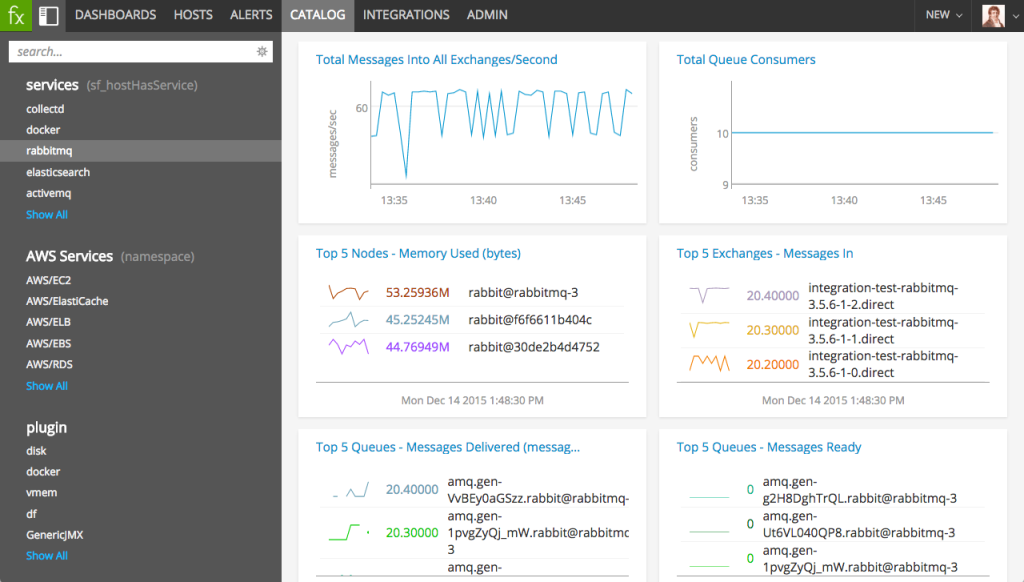Focus the catalog search field
Screen dimensions: 1024x582
coord(140,52)
